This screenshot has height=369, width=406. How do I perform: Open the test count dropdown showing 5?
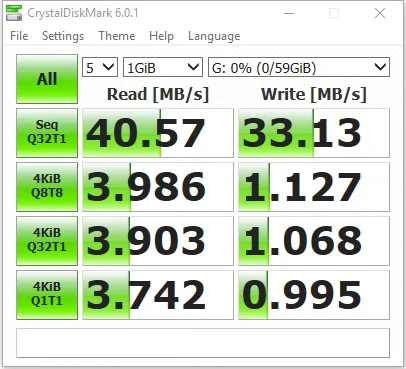tap(100, 67)
